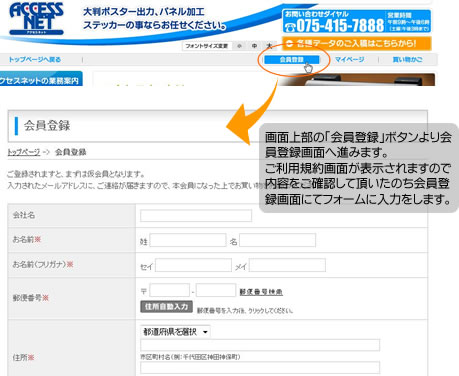The height and width of the screenshot is (376, 459).
Task: Select small font size button 小
Action: (239, 46)
